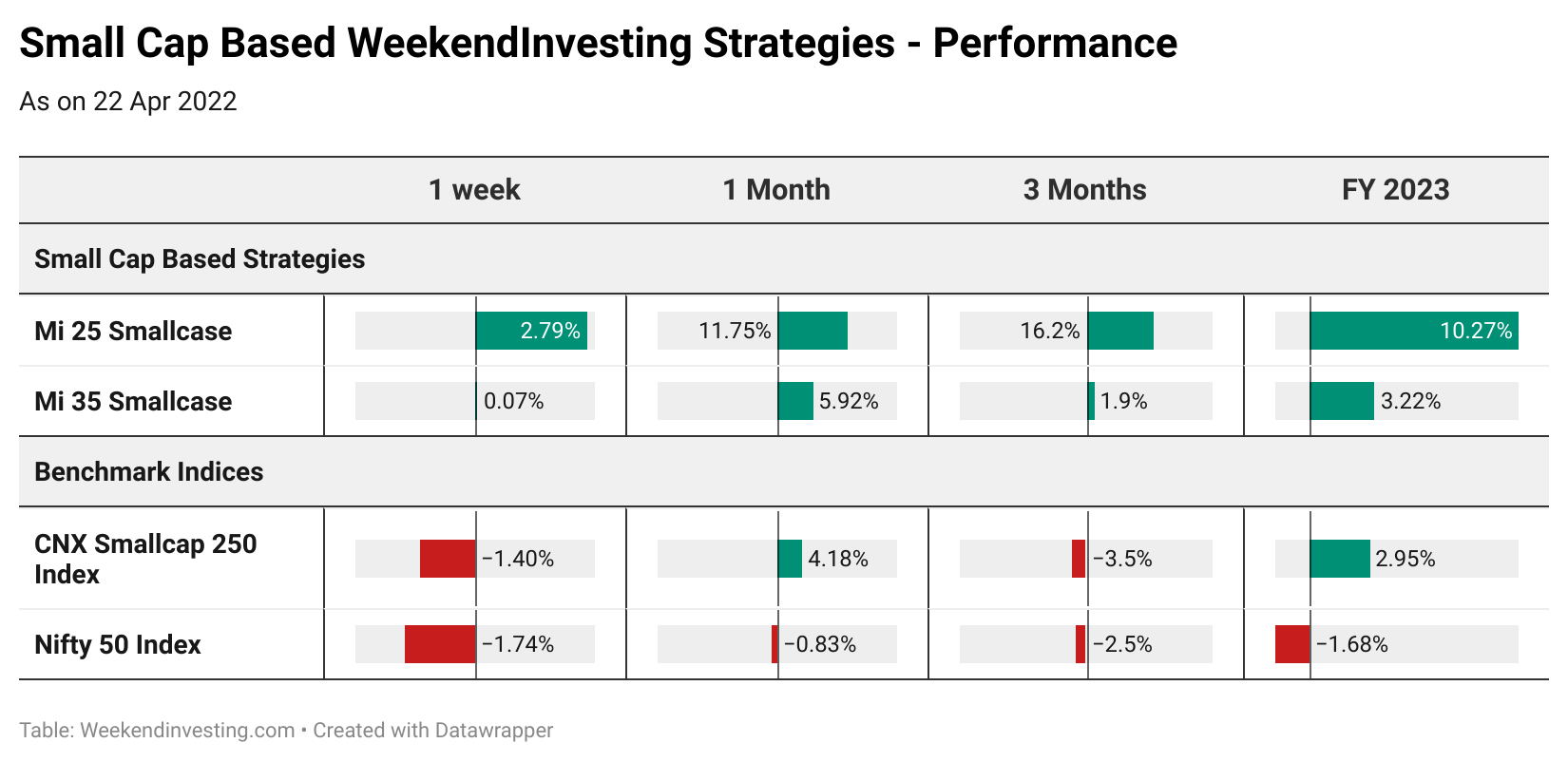Select the Nifty 50 Index row label
Screen dimensions: 1568x762
pos(118,645)
